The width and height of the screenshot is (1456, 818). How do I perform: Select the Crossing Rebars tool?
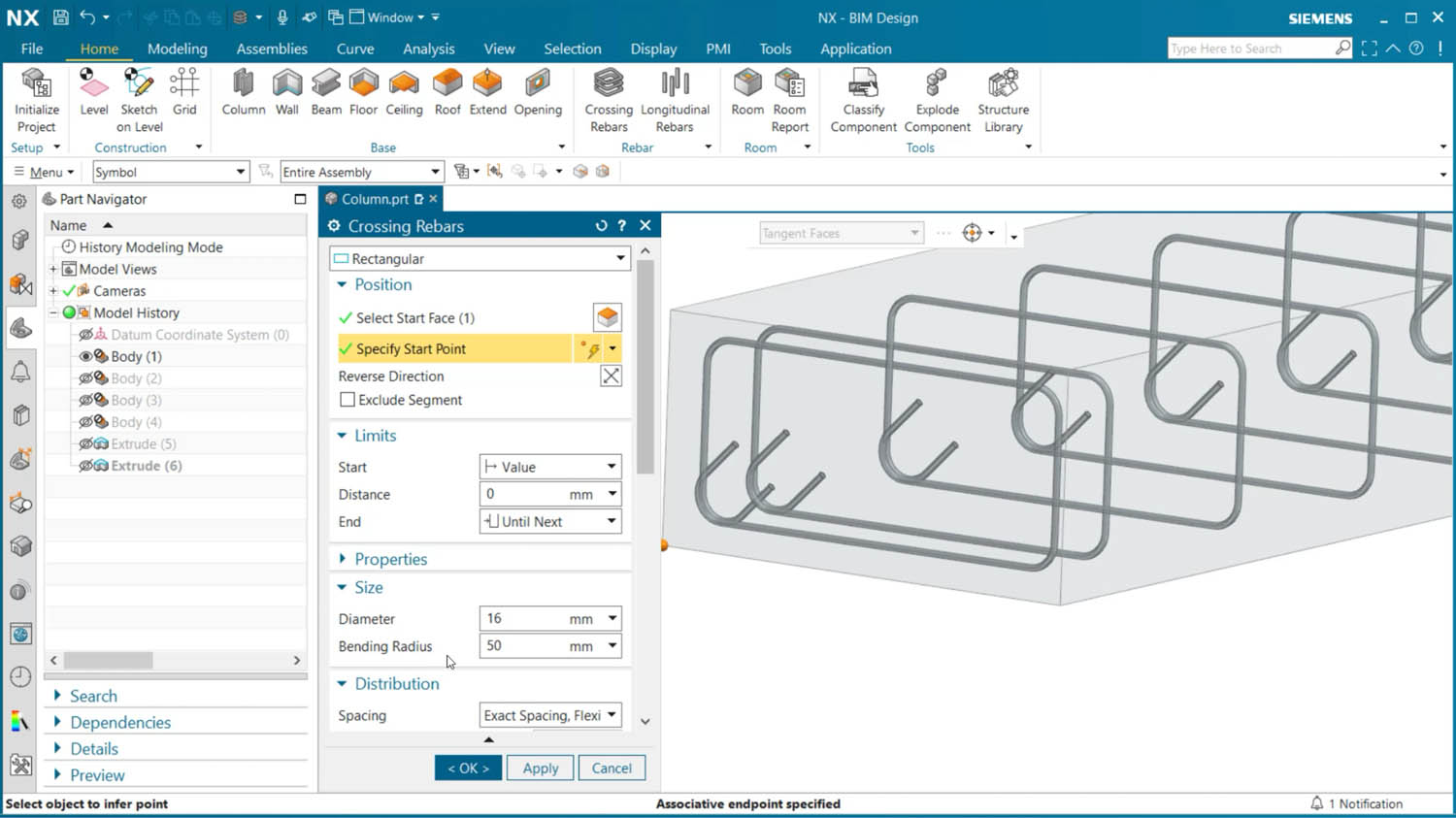[x=608, y=97]
